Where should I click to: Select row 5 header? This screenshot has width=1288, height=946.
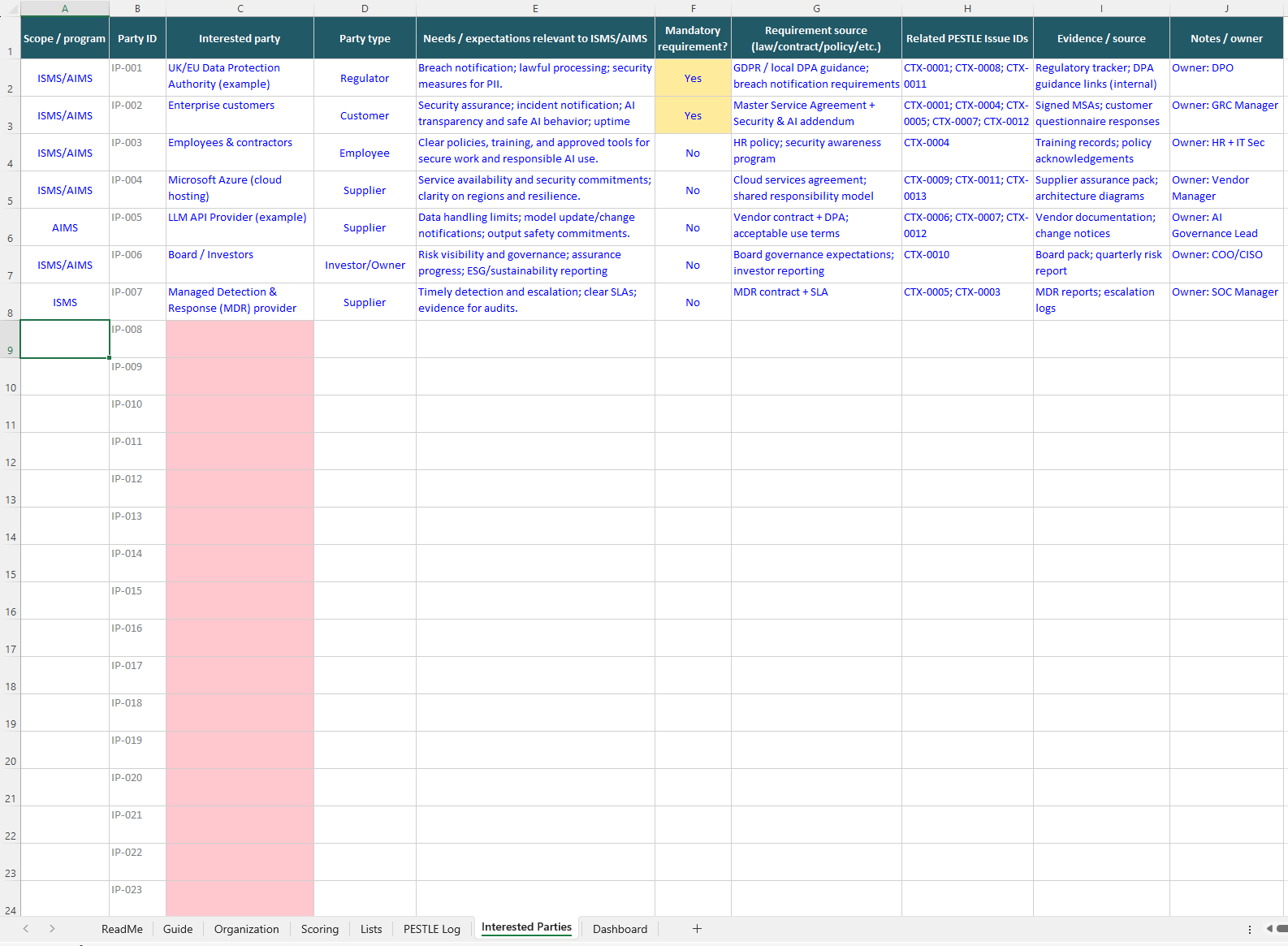[10, 191]
